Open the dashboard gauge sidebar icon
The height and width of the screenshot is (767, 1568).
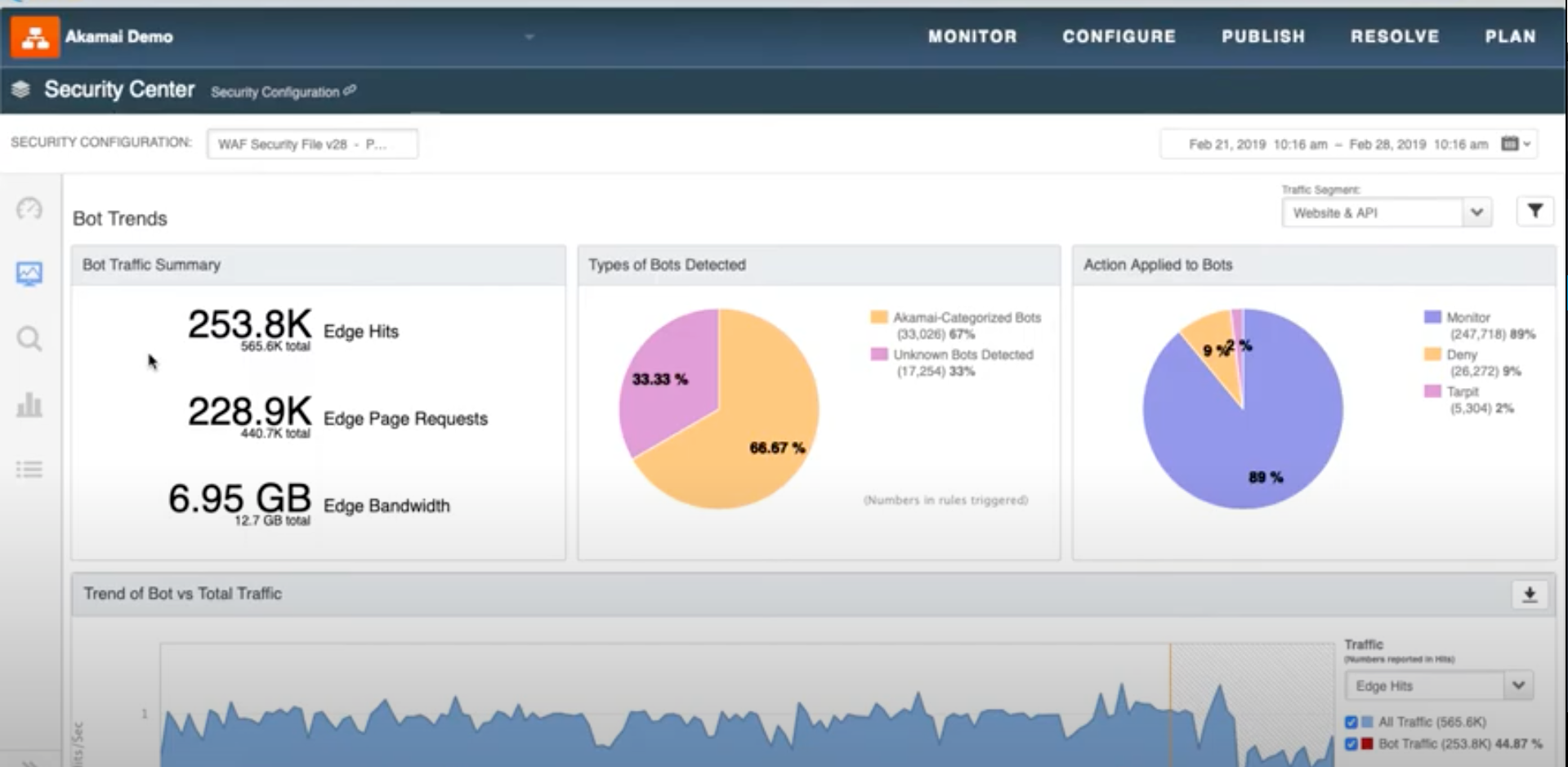click(29, 209)
